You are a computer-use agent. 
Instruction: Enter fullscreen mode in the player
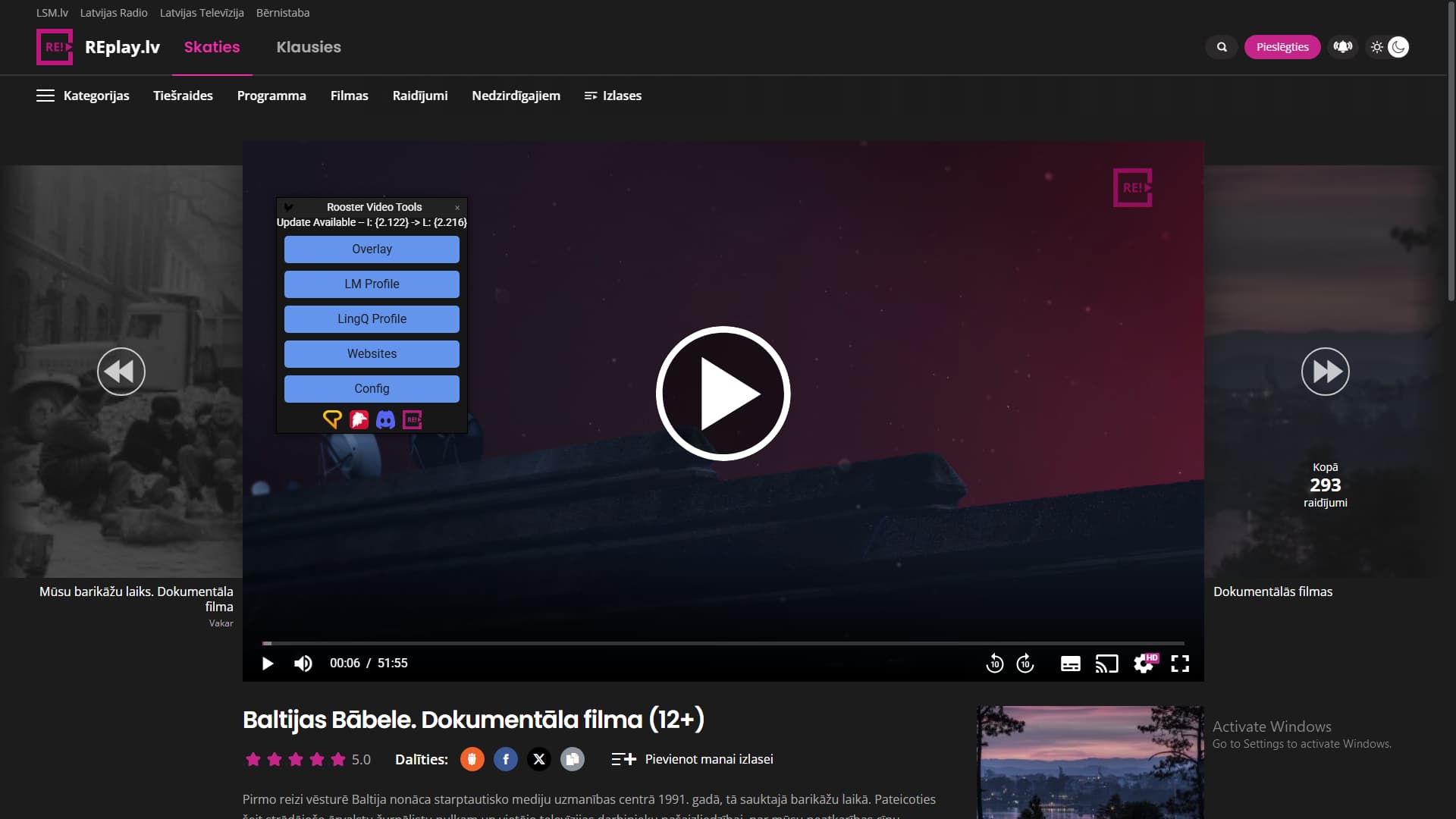[1180, 664]
